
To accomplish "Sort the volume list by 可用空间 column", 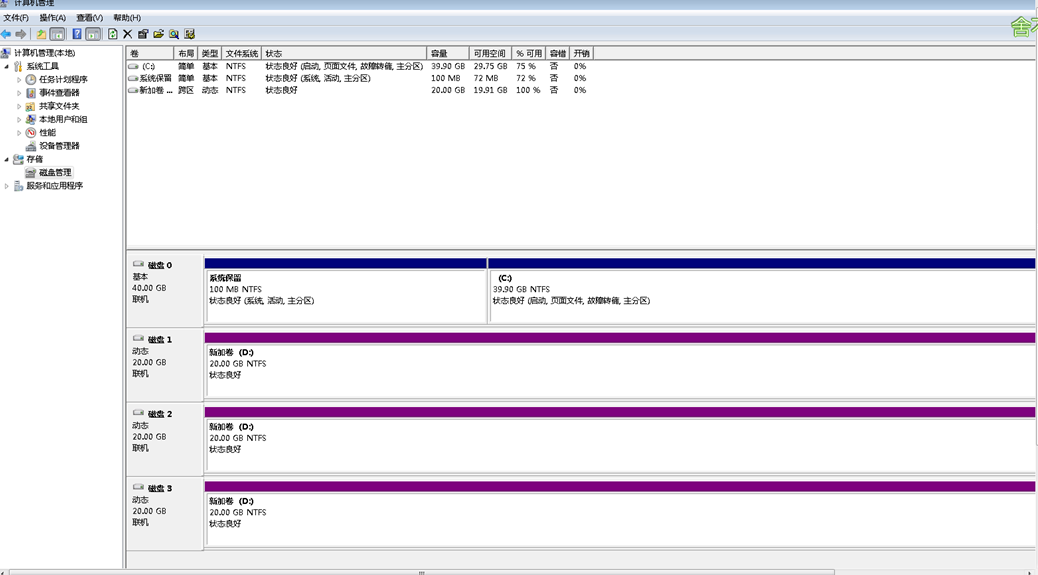I will point(489,53).
